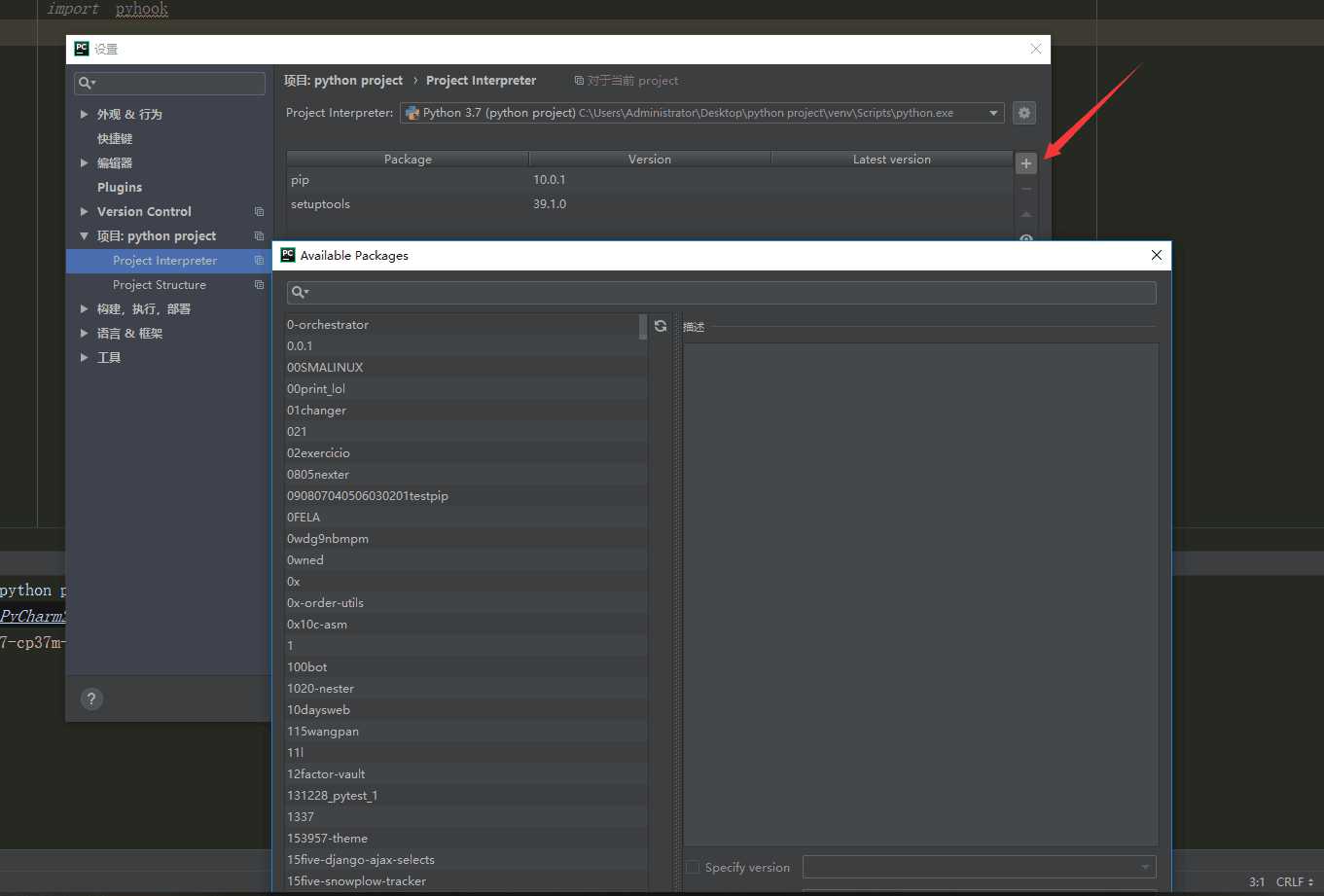Enable the Specify version checkbox
1324x896 pixels.
coord(693,867)
